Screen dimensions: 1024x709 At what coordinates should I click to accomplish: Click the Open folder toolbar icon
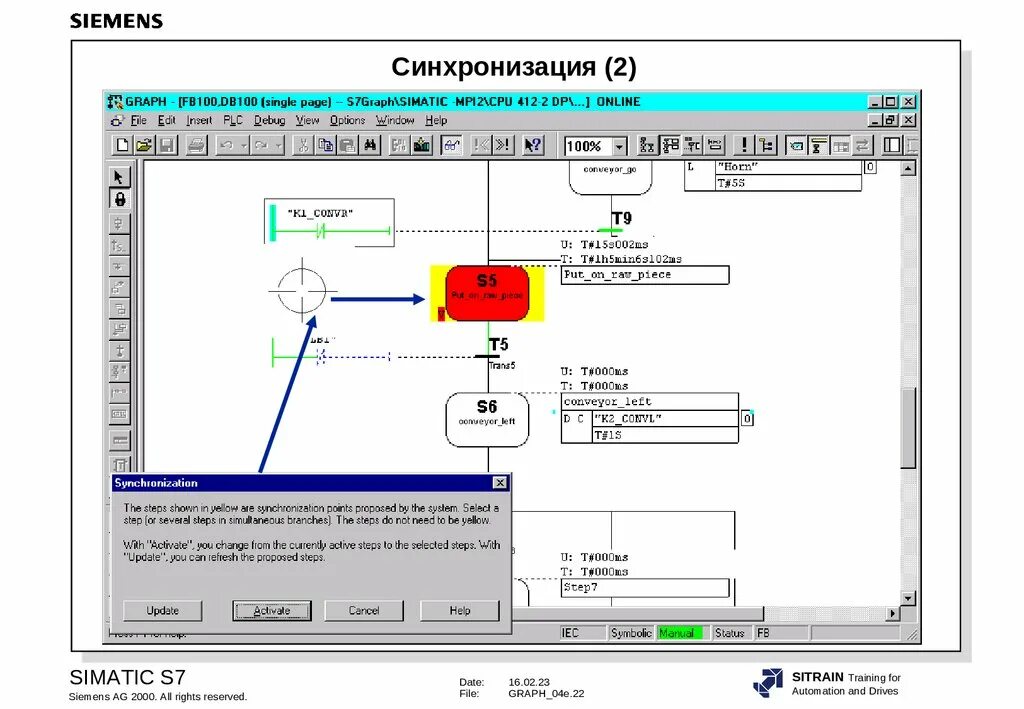coord(144,145)
